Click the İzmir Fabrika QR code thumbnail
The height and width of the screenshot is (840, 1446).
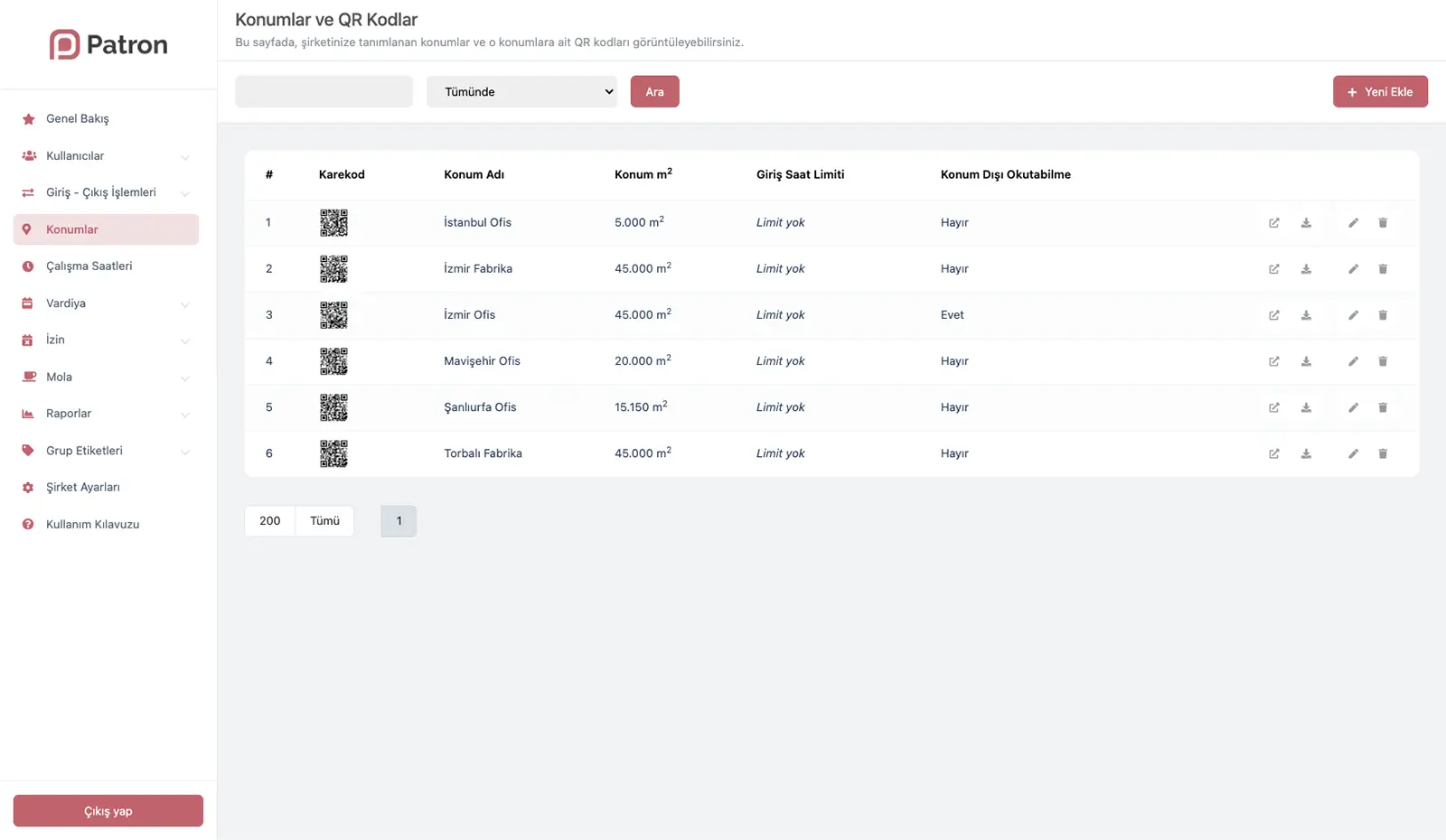pyautogui.click(x=333, y=269)
